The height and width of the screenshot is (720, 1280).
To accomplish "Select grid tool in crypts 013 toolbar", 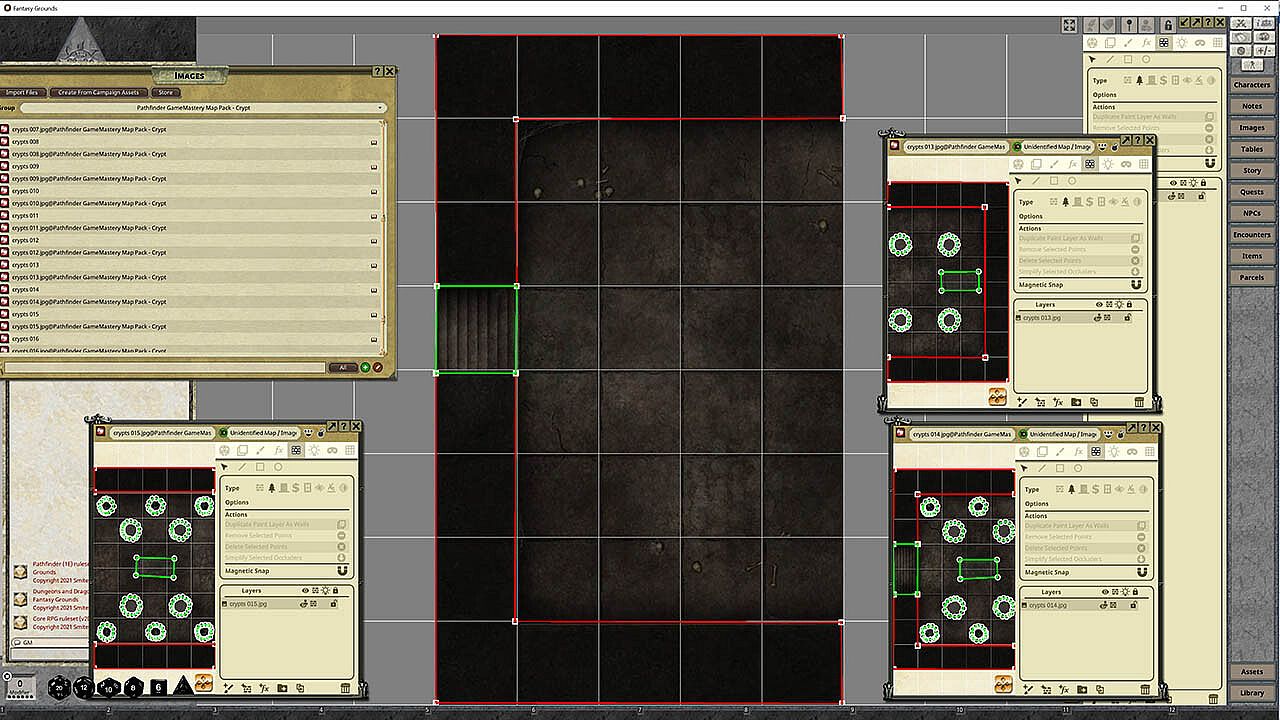I will [1144, 164].
